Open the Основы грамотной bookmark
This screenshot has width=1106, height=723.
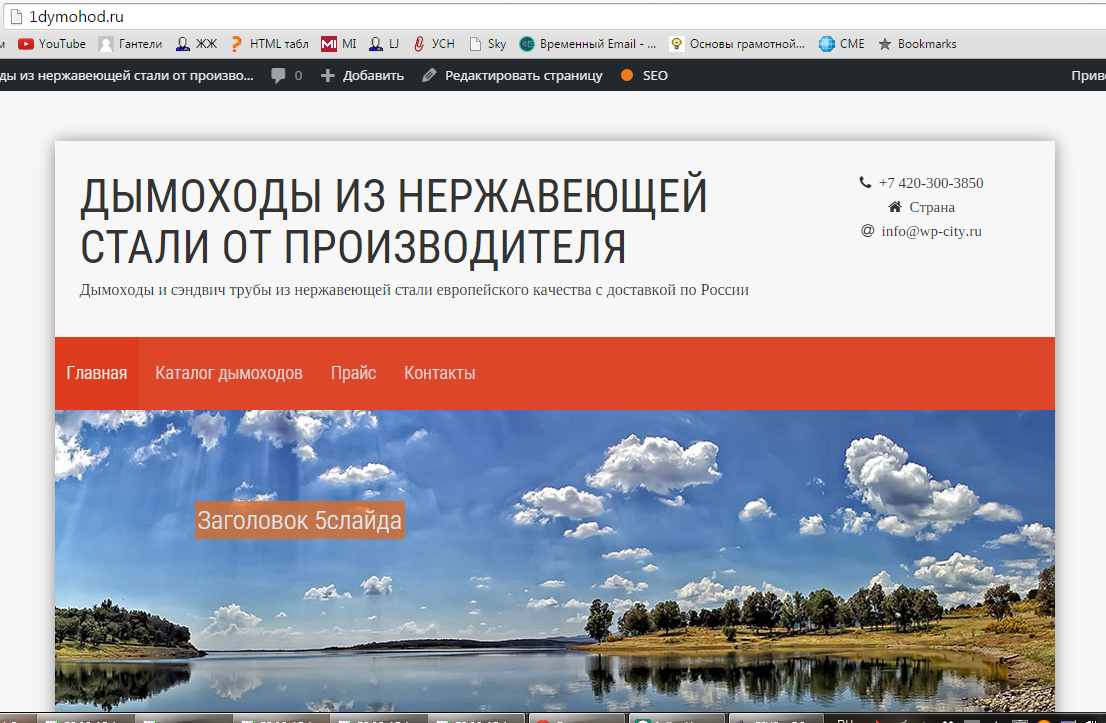click(738, 44)
